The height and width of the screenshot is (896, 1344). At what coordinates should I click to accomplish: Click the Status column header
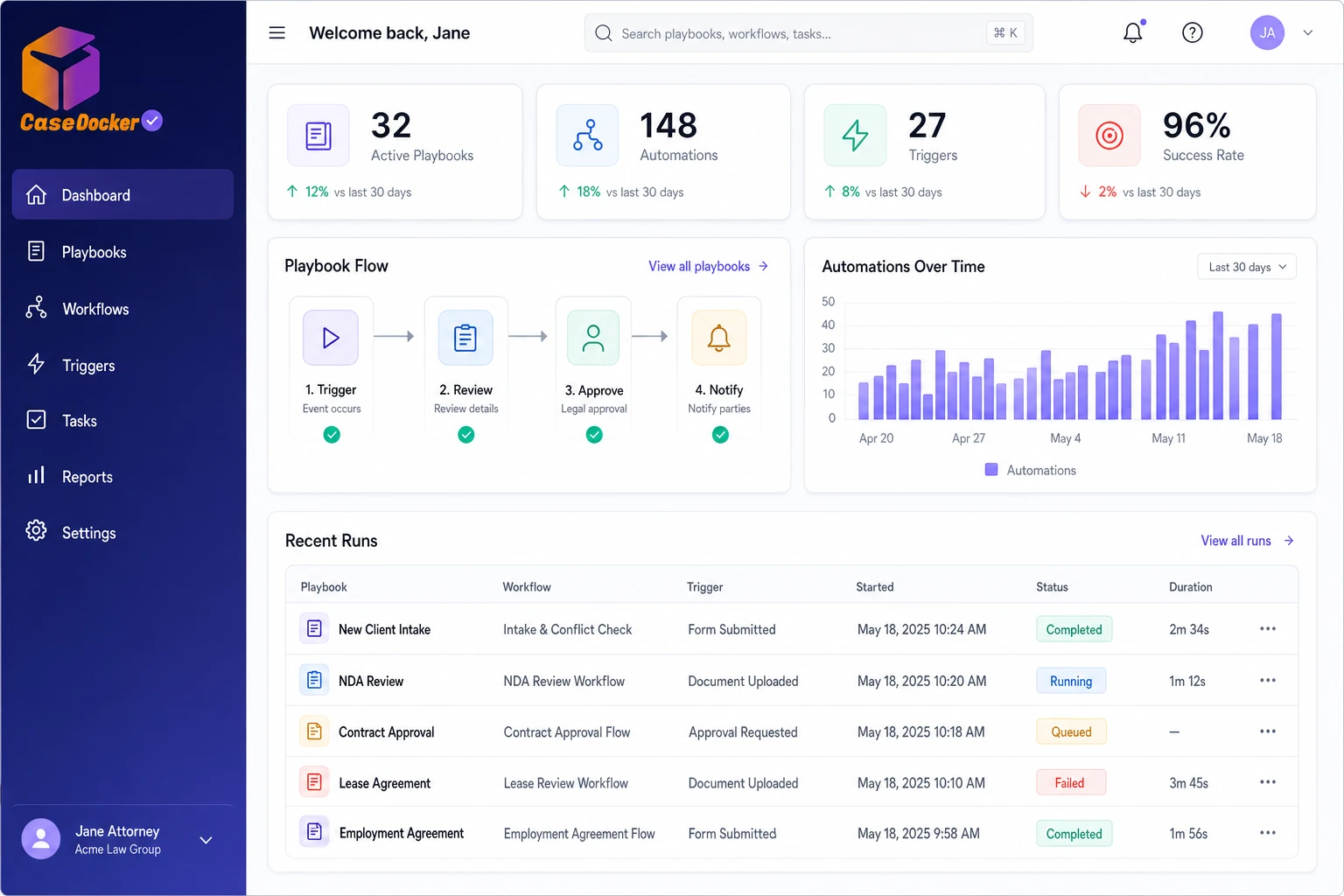coord(1052,587)
